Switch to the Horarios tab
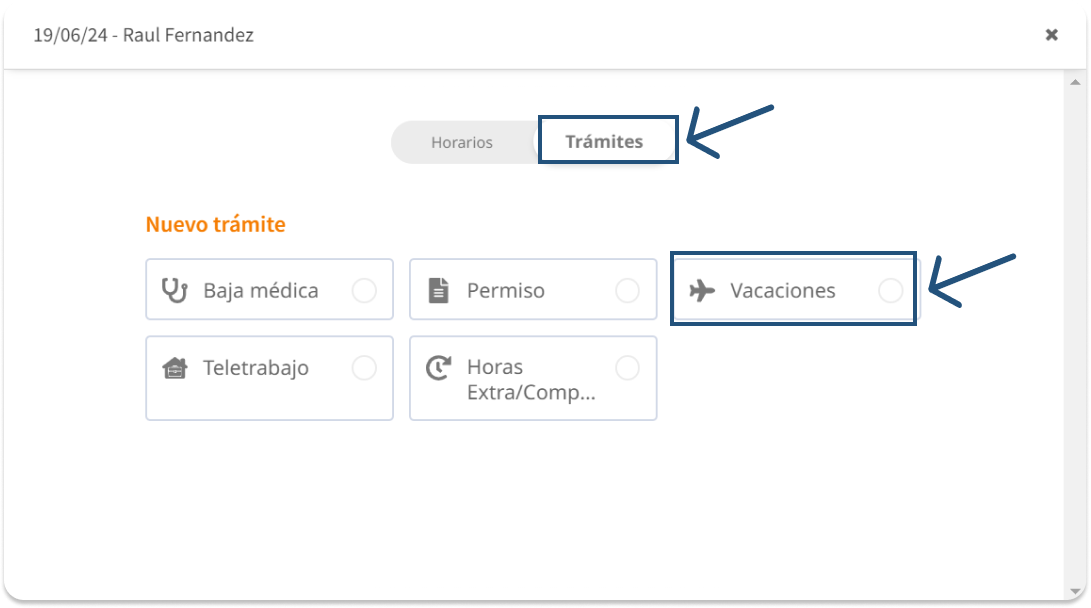The width and height of the screenshot is (1091, 608). click(462, 142)
